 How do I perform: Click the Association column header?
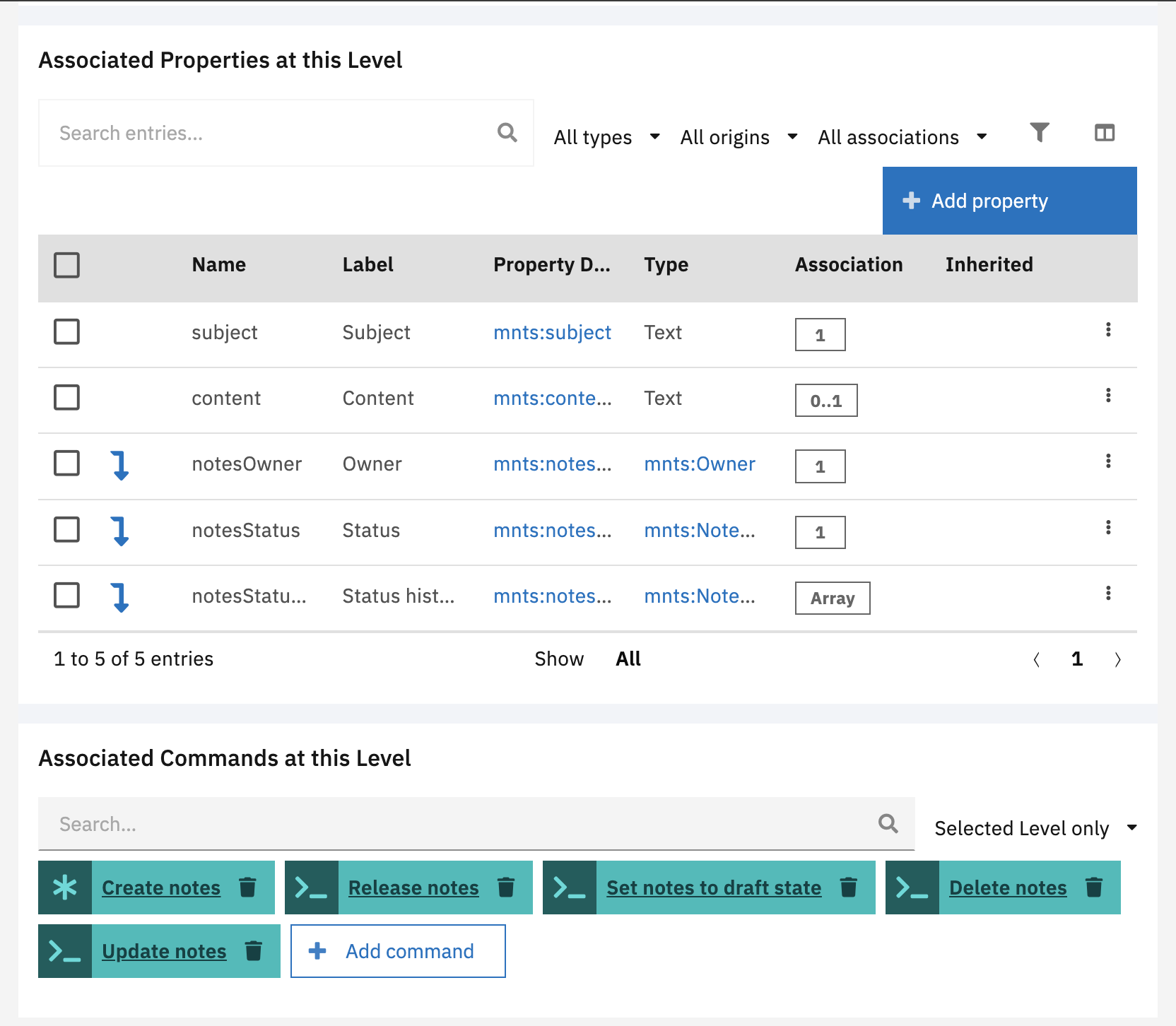(848, 265)
